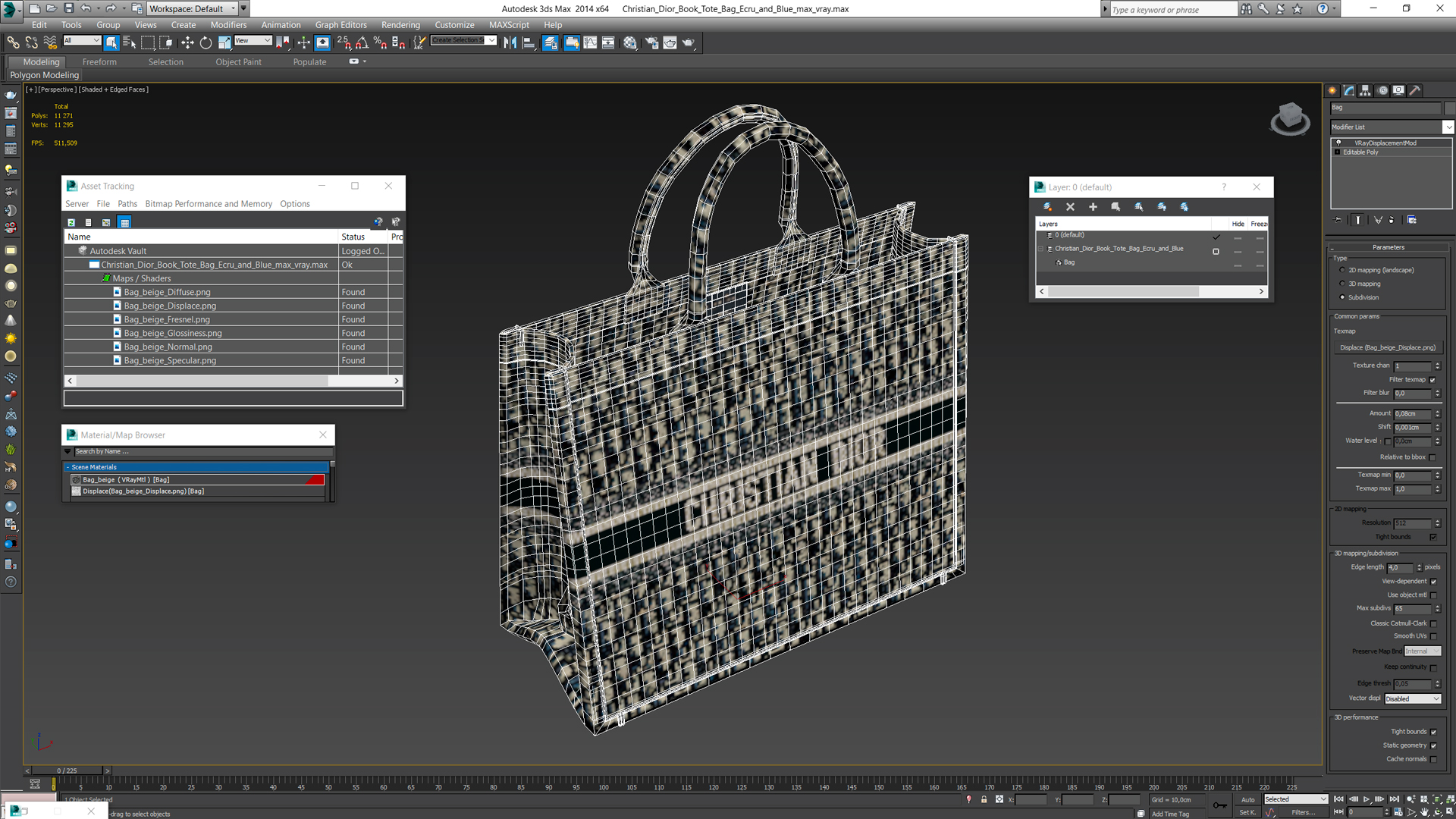Click the Polygon Modeling panel button

45,75
